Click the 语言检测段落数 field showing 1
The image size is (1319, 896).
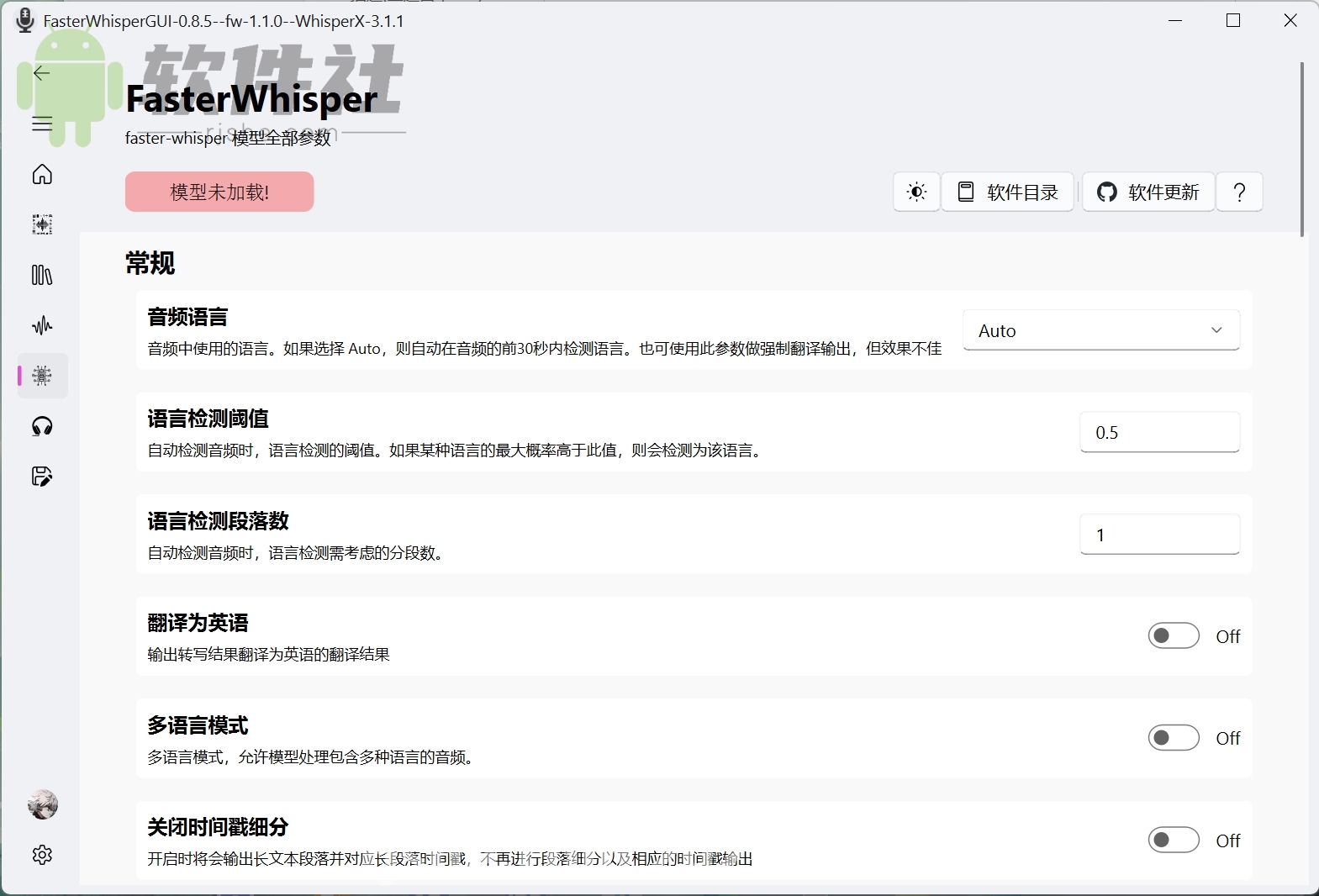coord(1159,535)
